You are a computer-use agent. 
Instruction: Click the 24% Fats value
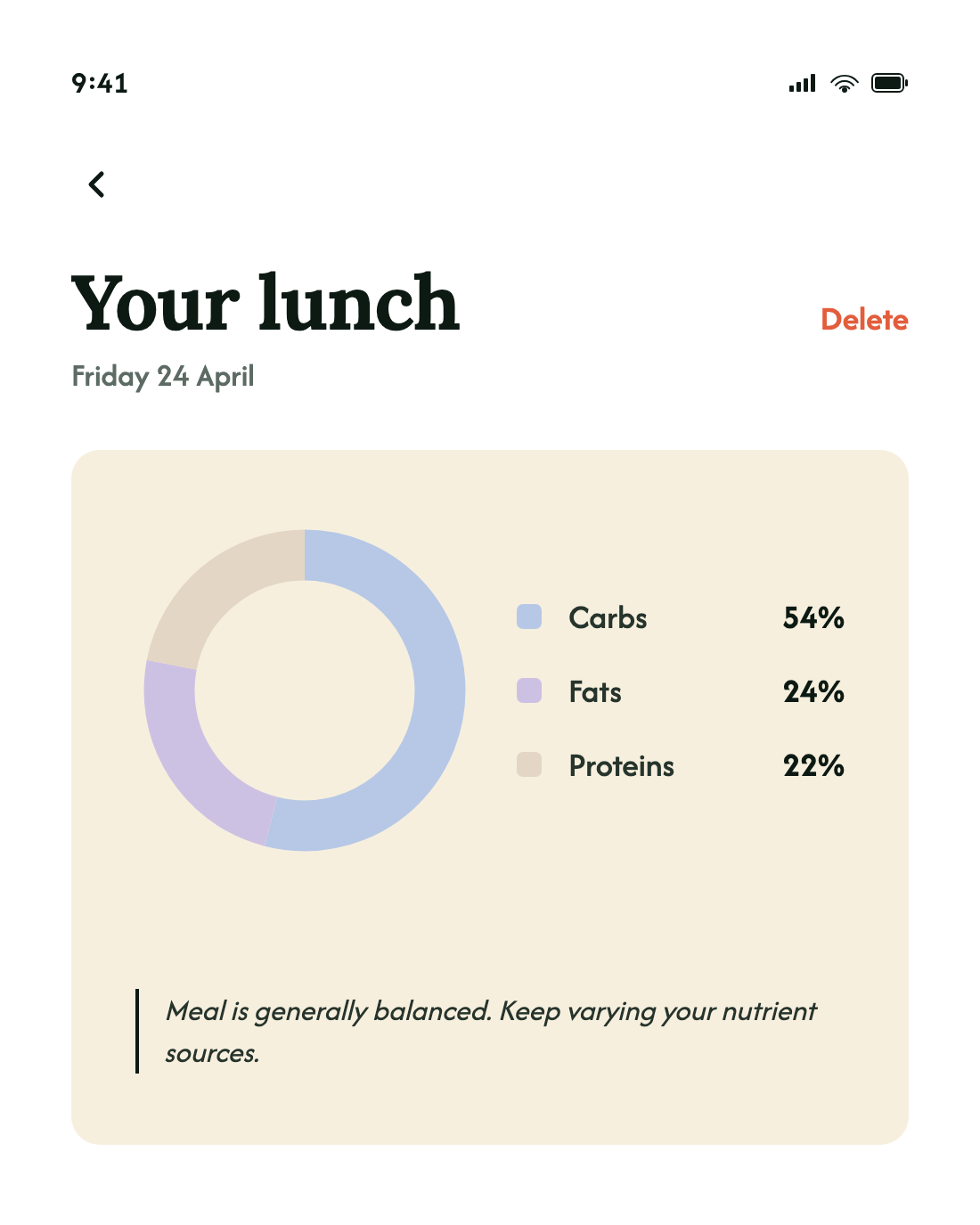[x=813, y=691]
